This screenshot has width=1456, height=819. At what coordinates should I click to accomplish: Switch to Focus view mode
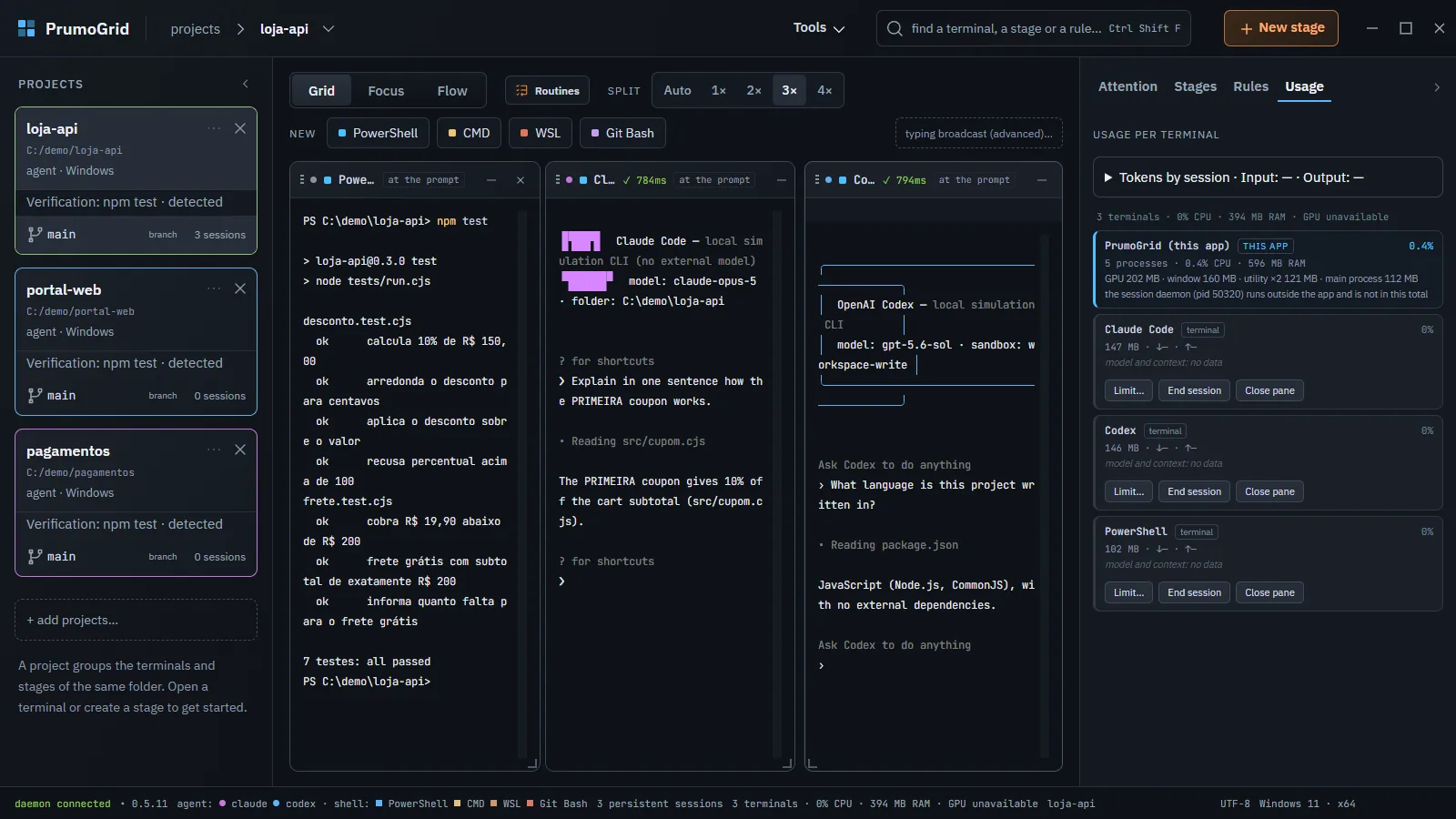[x=386, y=91]
